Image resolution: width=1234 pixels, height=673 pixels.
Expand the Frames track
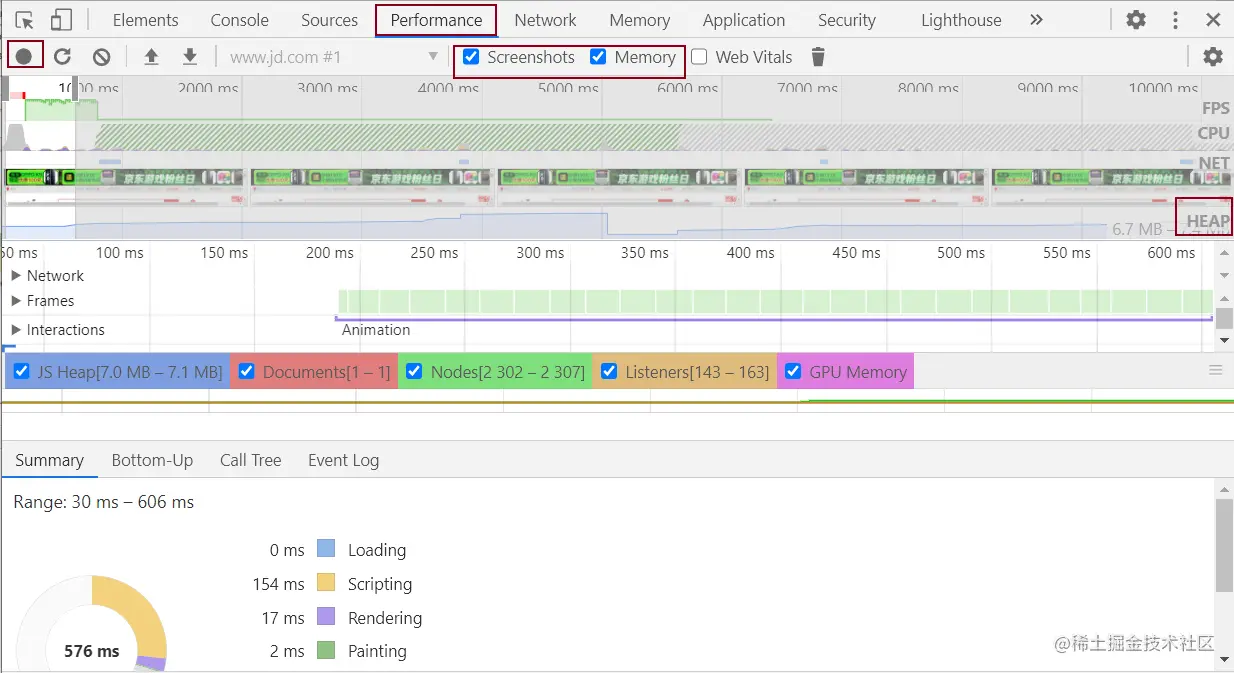pyautogui.click(x=16, y=300)
